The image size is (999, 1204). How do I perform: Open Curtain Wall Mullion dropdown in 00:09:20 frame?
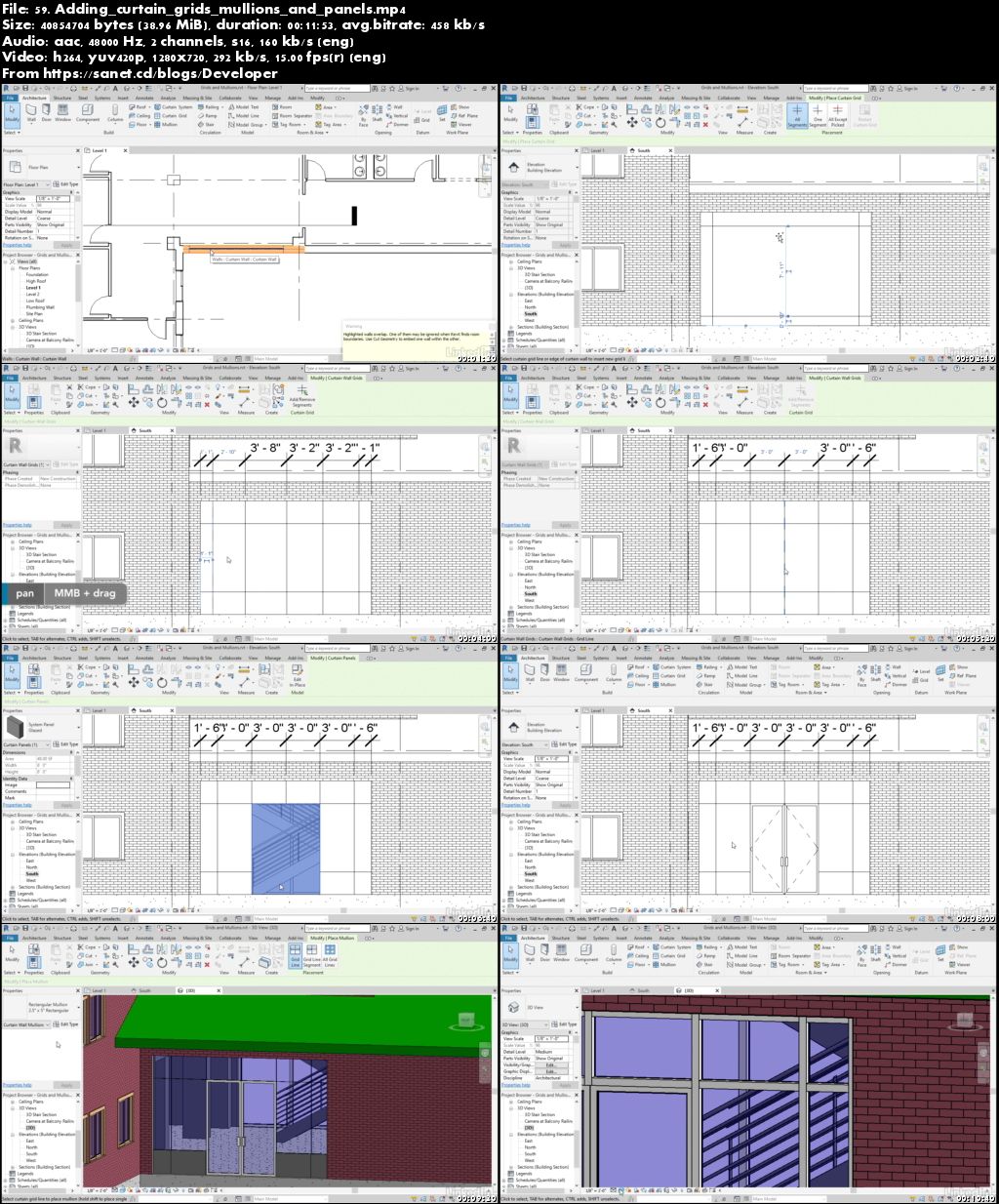[x=27, y=1024]
